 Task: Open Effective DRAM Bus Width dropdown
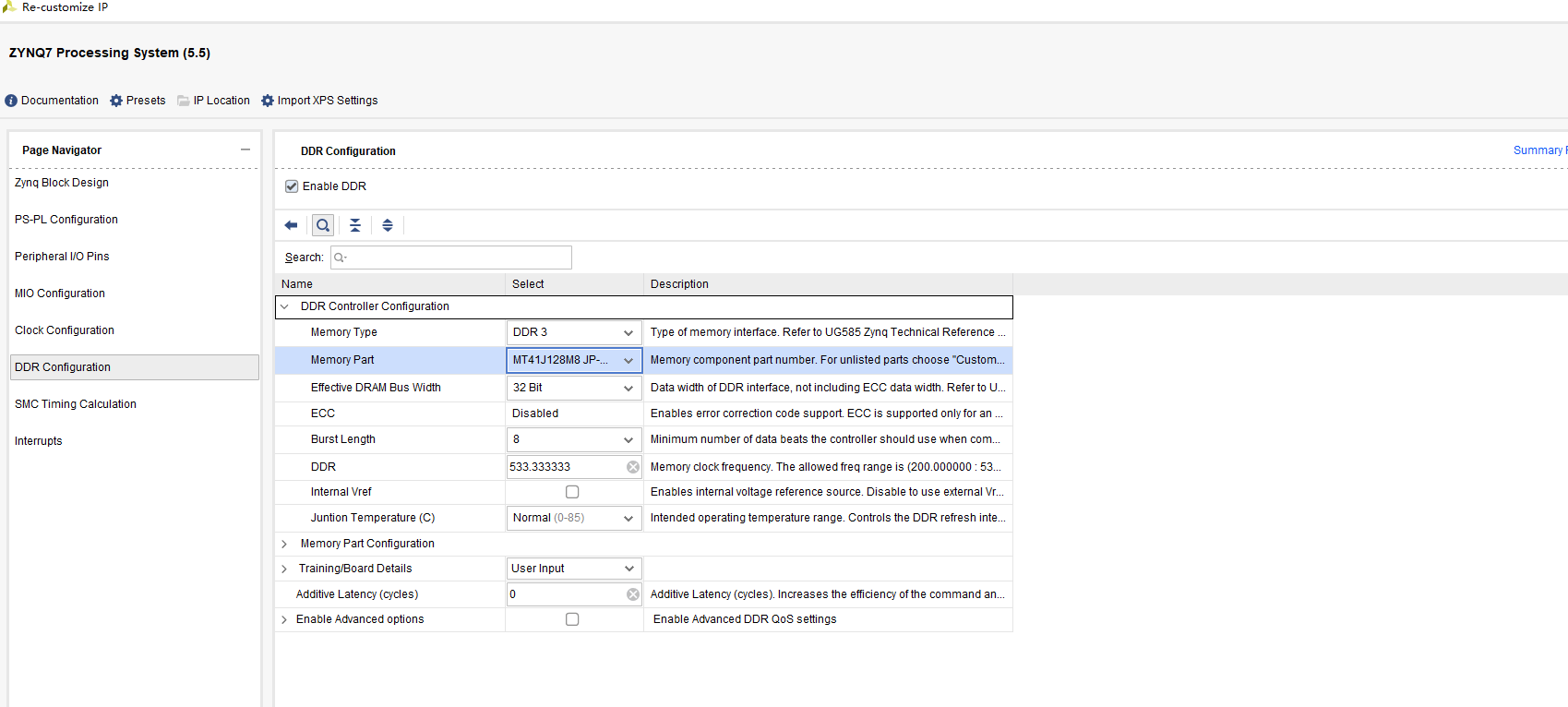[574, 388]
